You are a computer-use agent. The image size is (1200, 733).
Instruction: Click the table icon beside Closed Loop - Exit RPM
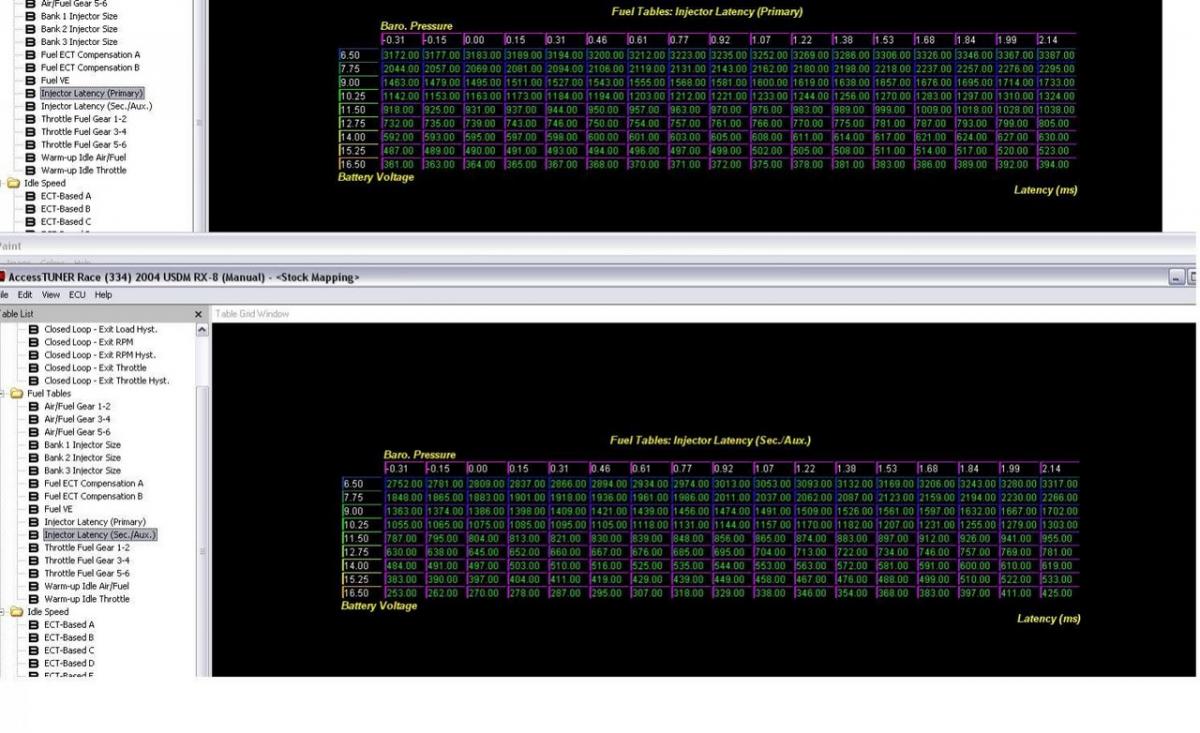click(34, 342)
